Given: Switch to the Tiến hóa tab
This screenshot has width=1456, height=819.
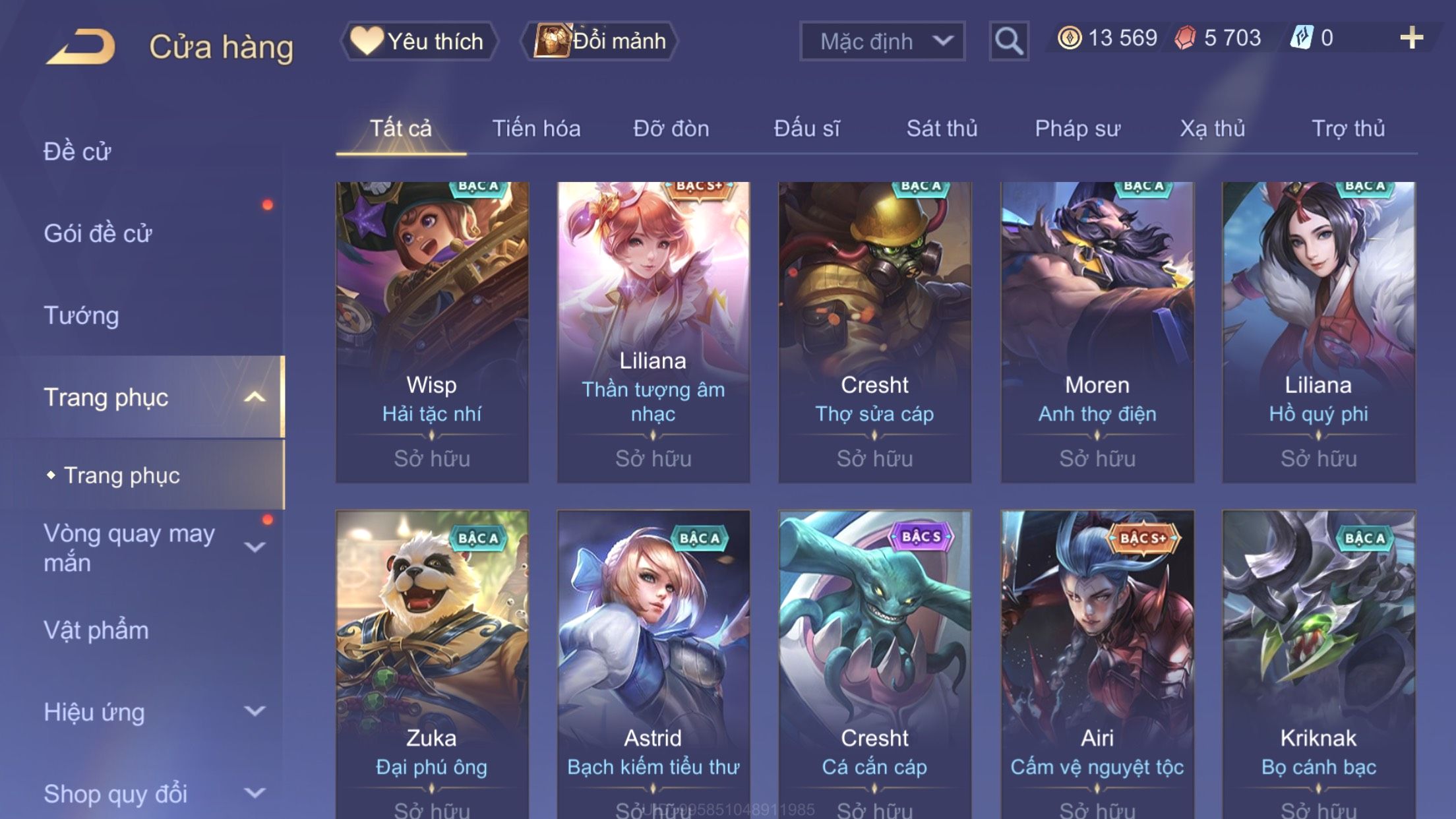Looking at the screenshot, I should 536,129.
